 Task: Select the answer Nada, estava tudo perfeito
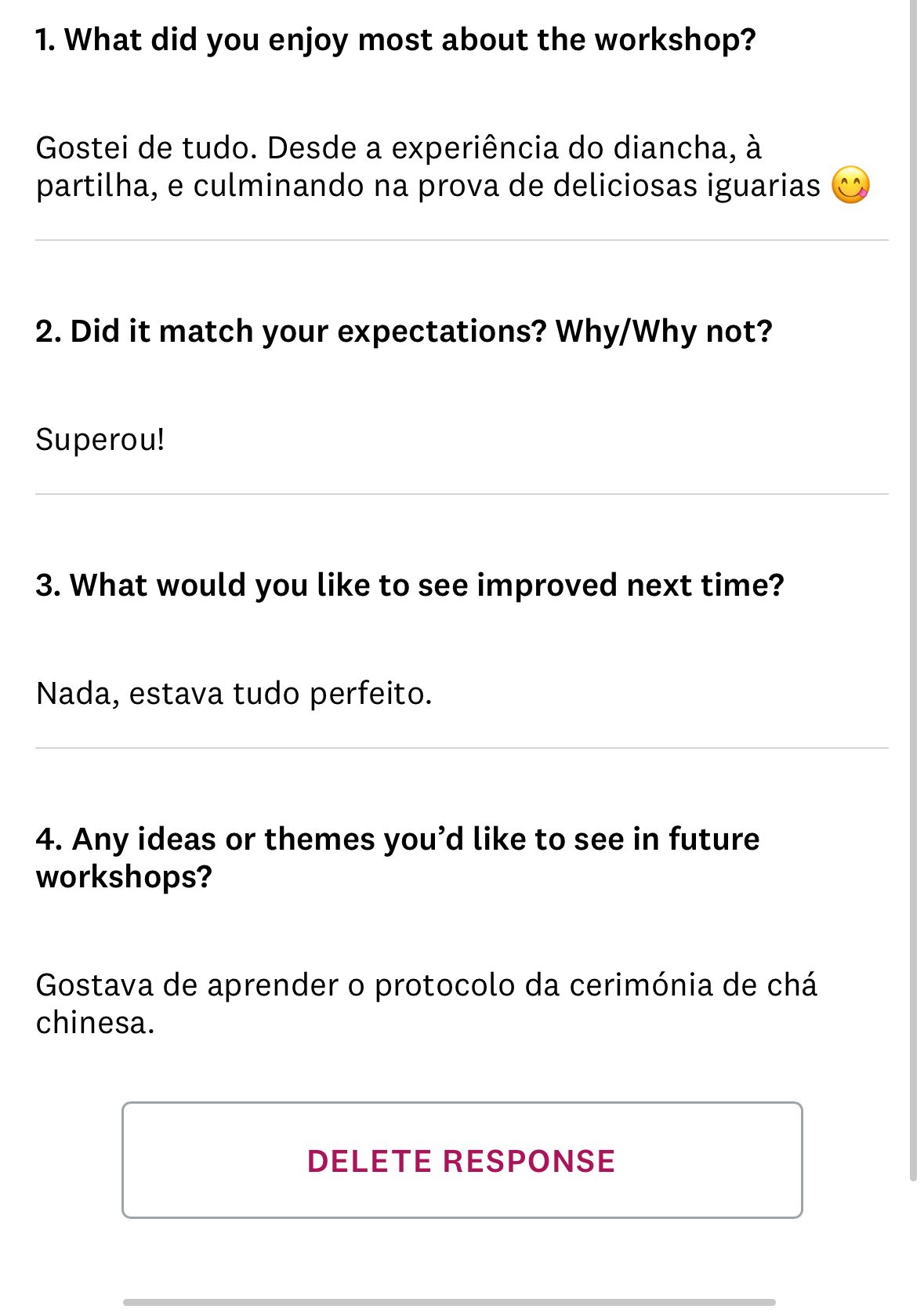(234, 693)
